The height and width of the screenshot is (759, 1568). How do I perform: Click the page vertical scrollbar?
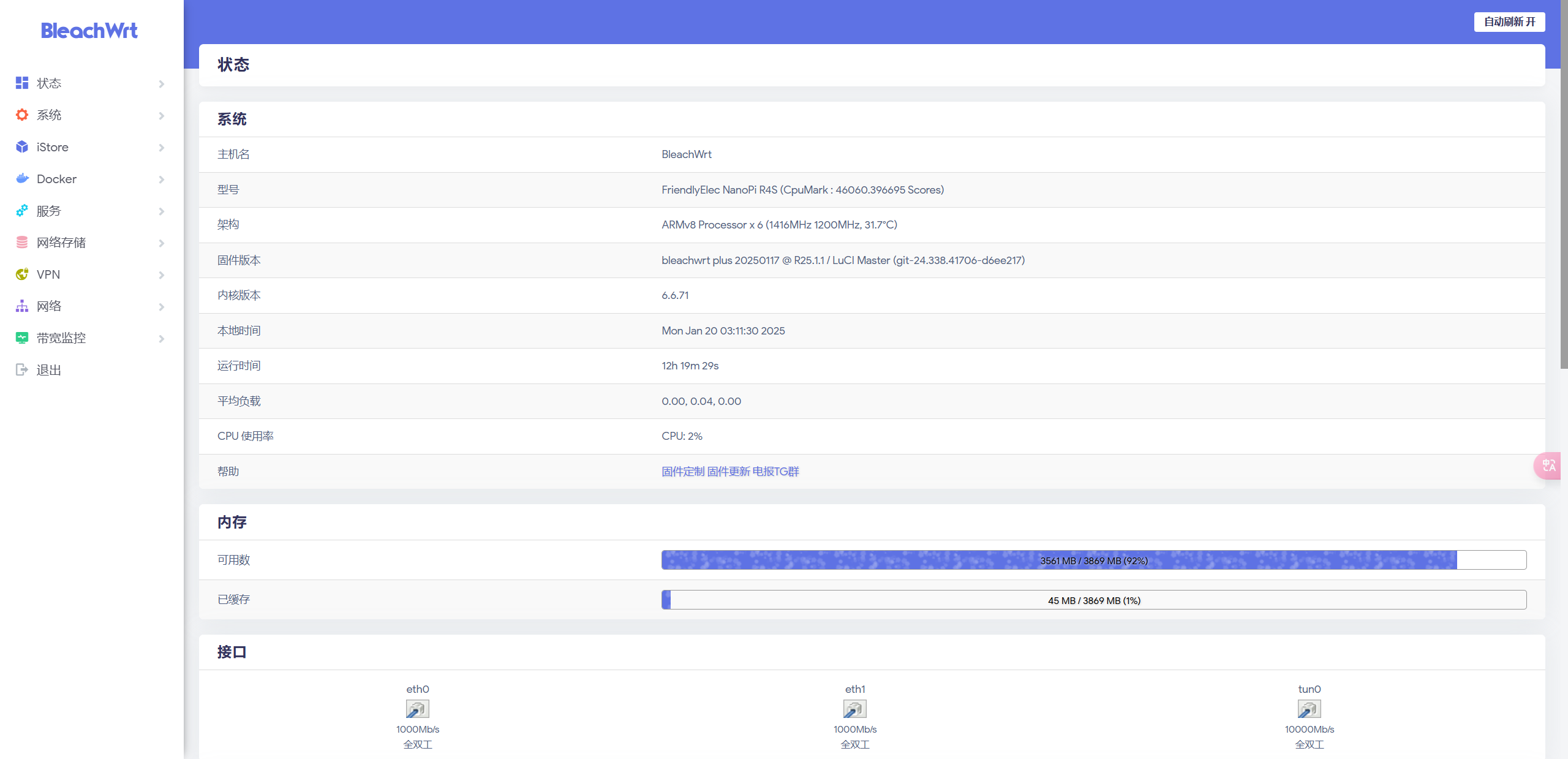click(x=1564, y=184)
